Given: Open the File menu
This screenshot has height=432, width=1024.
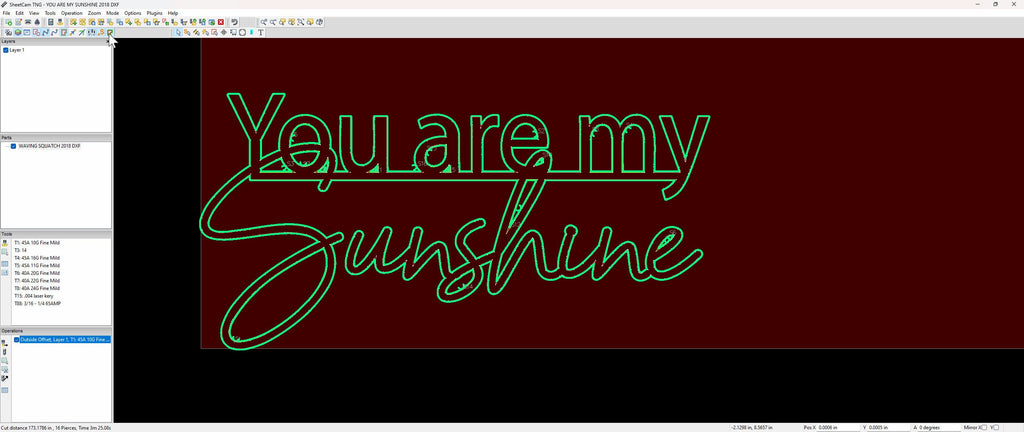Looking at the screenshot, I should coord(7,13).
